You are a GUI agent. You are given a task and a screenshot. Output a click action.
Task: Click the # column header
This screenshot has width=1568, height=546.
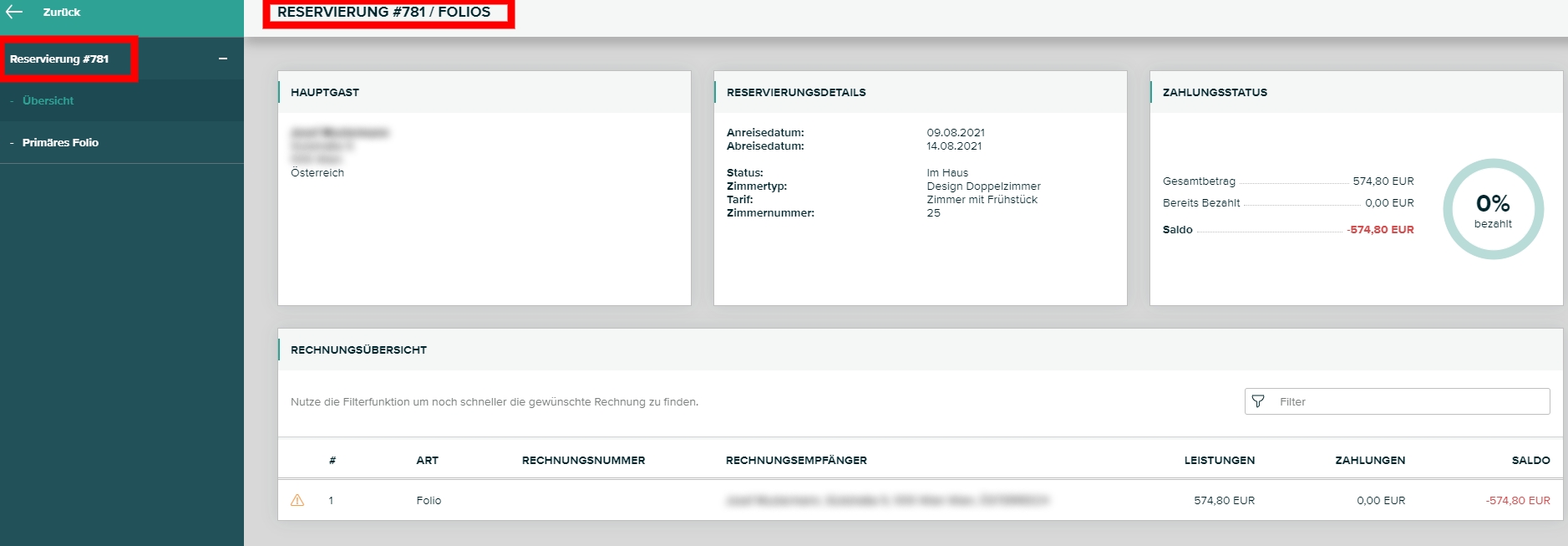click(x=332, y=460)
